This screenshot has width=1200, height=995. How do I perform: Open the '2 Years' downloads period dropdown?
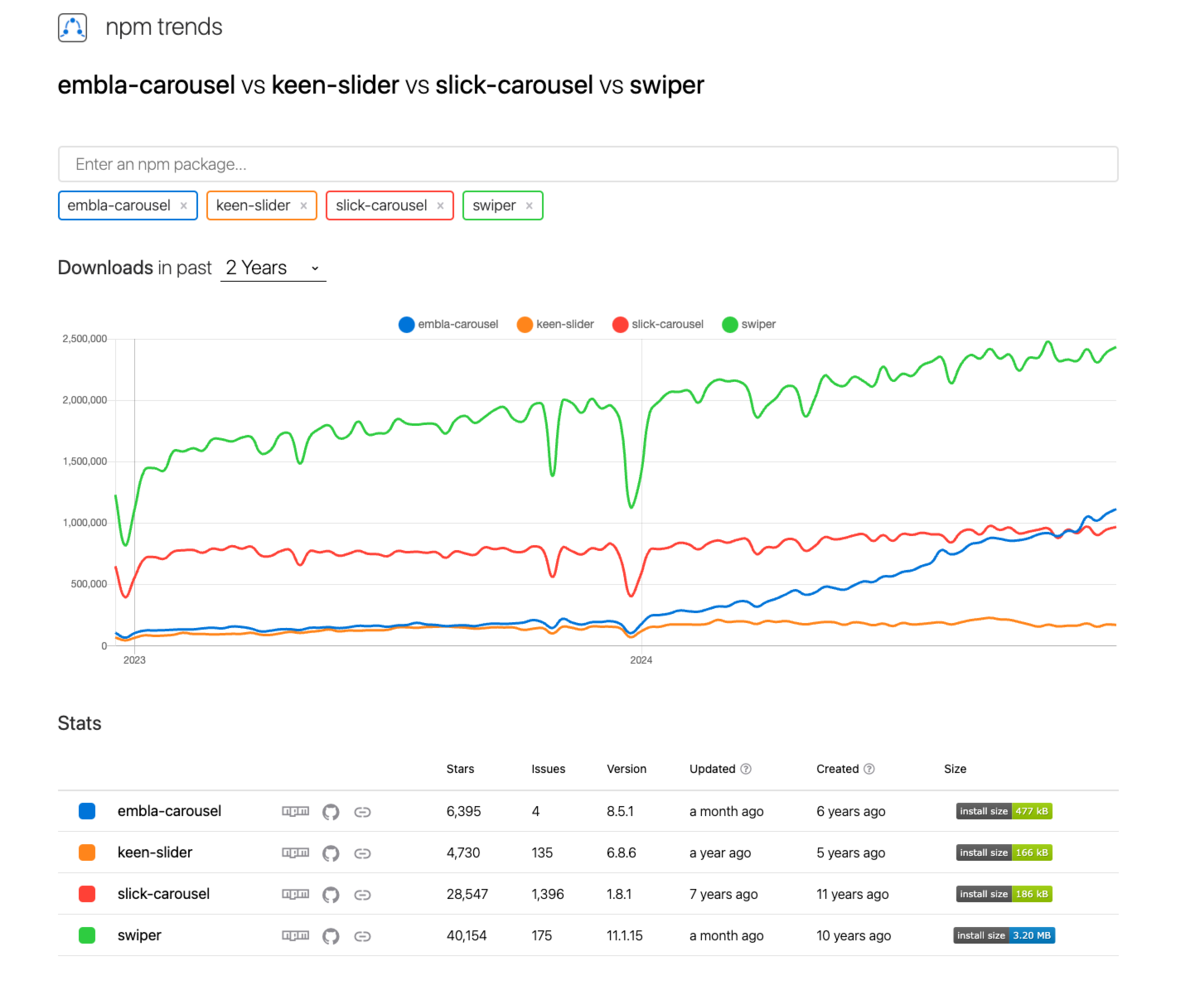(273, 268)
